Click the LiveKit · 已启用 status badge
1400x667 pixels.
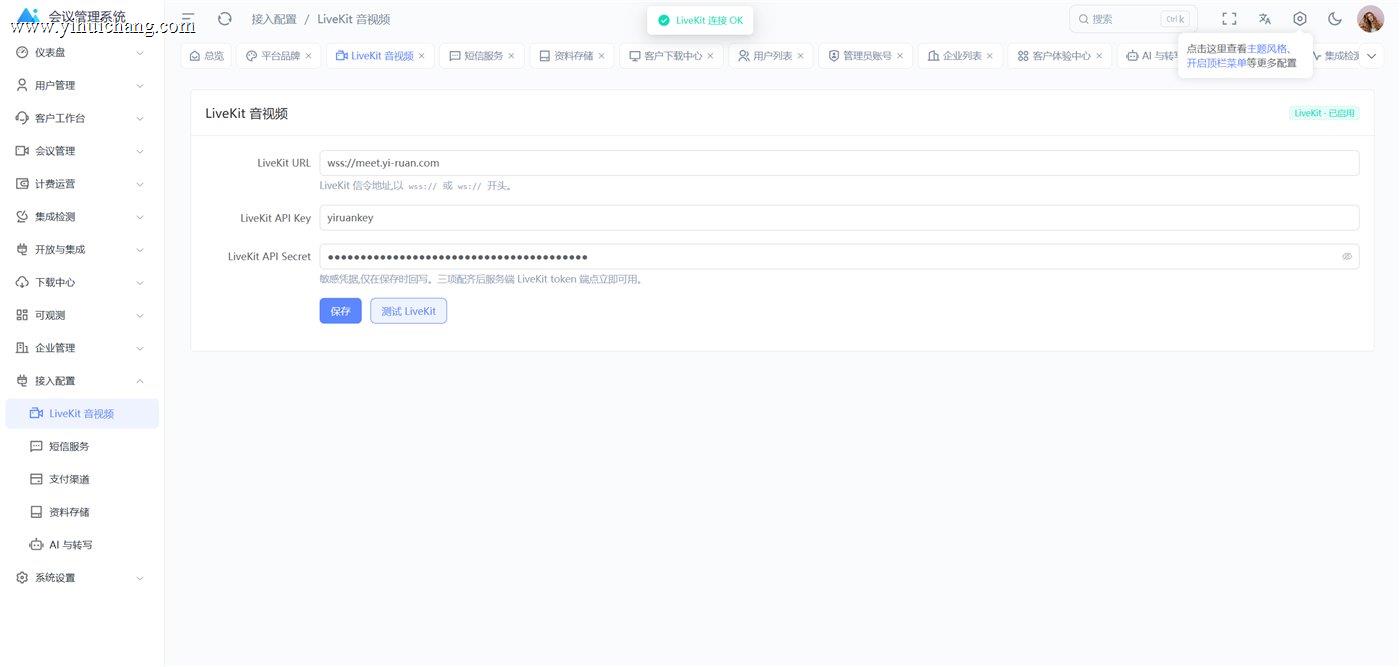(1324, 114)
